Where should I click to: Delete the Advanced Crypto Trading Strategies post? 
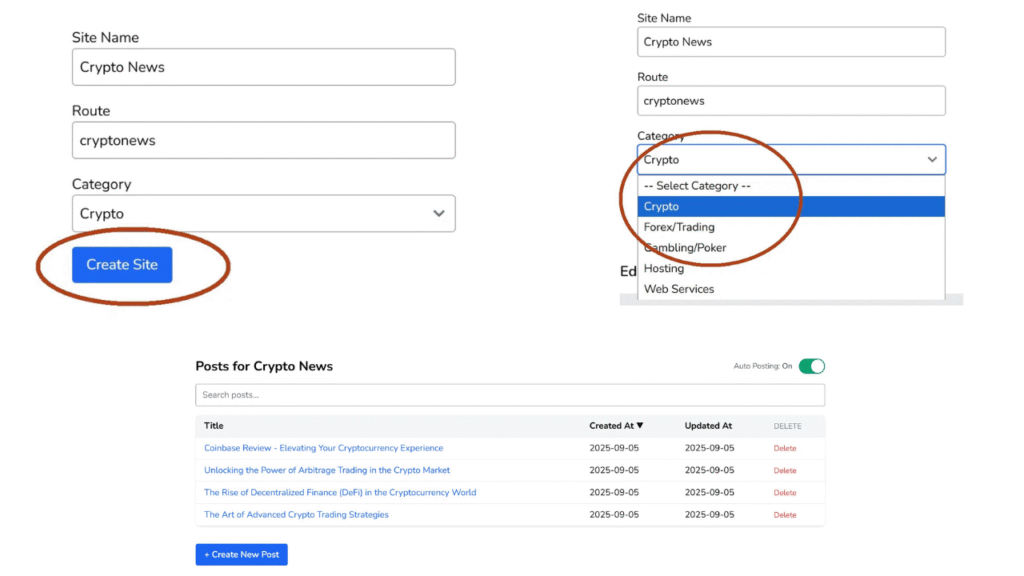tap(785, 515)
